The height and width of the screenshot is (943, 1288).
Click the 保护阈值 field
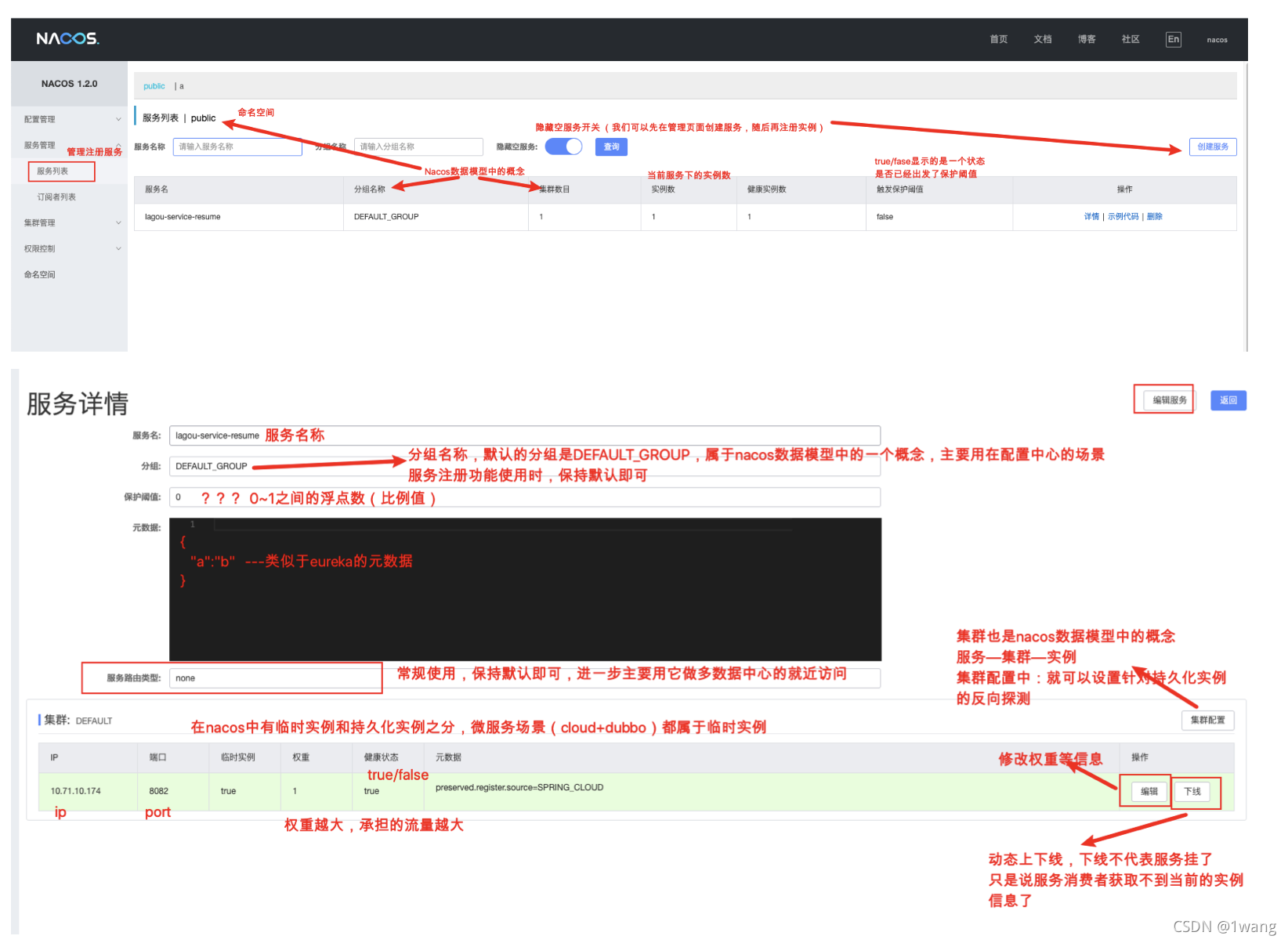[525, 497]
